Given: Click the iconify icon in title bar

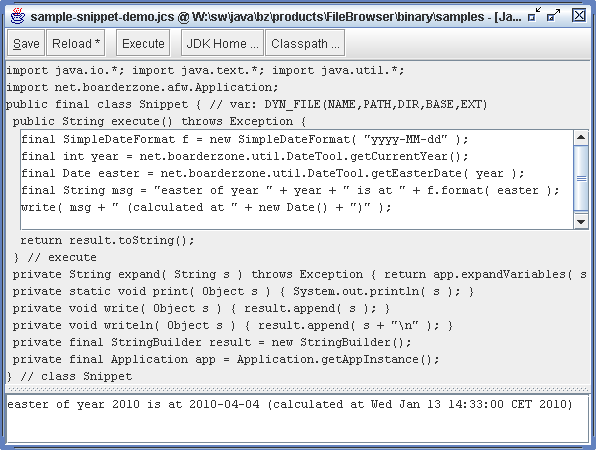Looking at the screenshot, I should coord(534,15).
